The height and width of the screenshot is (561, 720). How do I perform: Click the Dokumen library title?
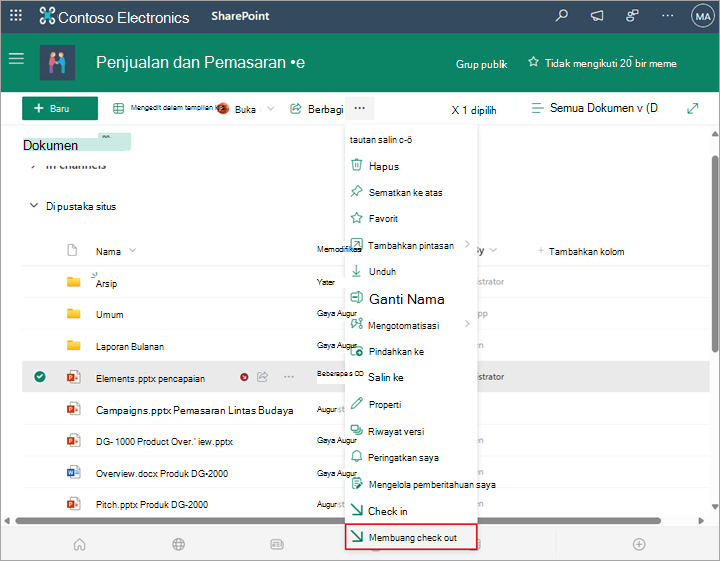50,145
